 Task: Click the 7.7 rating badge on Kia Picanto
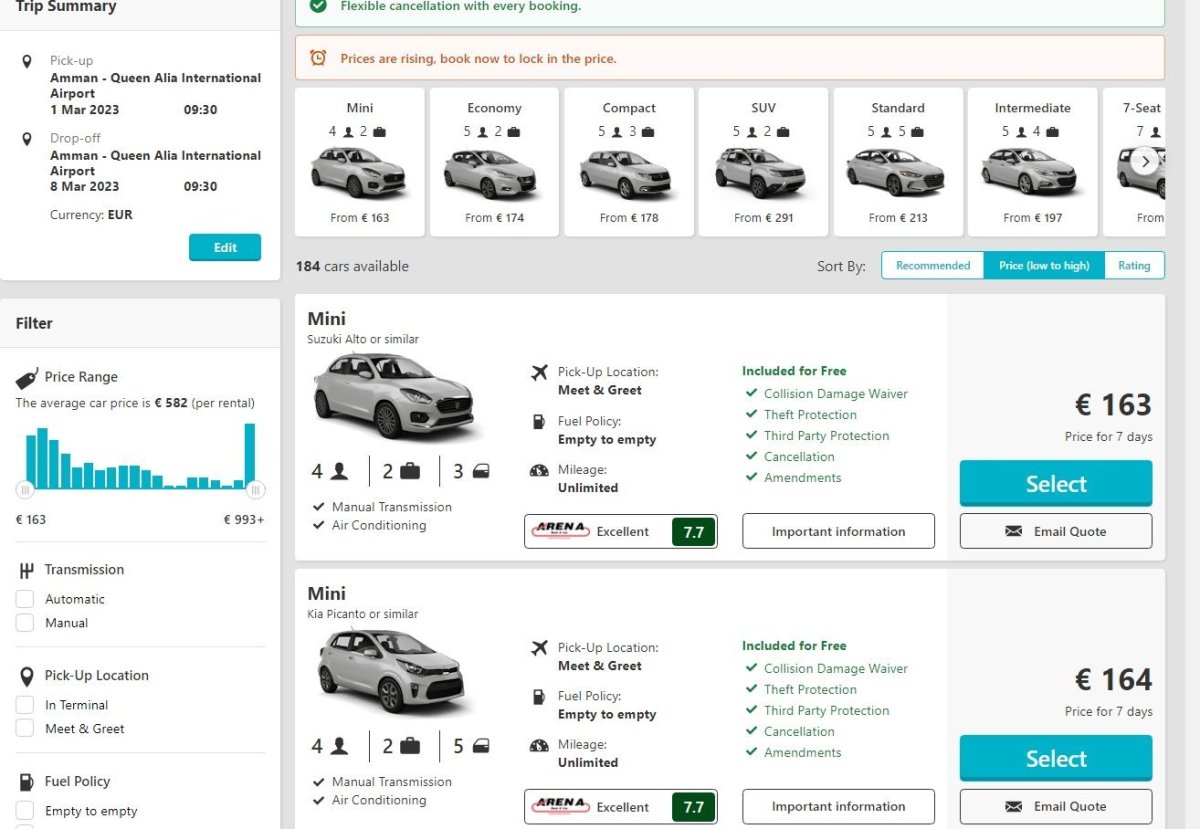click(x=693, y=807)
